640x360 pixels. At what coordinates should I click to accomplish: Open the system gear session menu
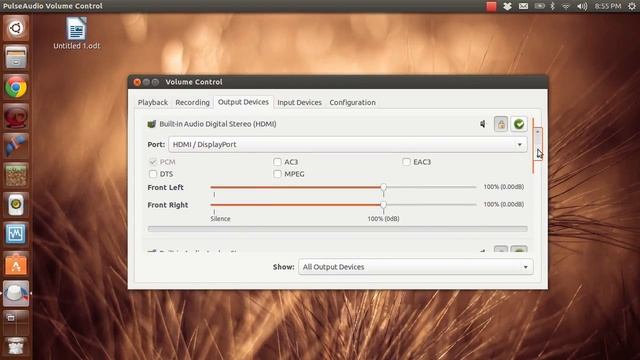[632, 6]
